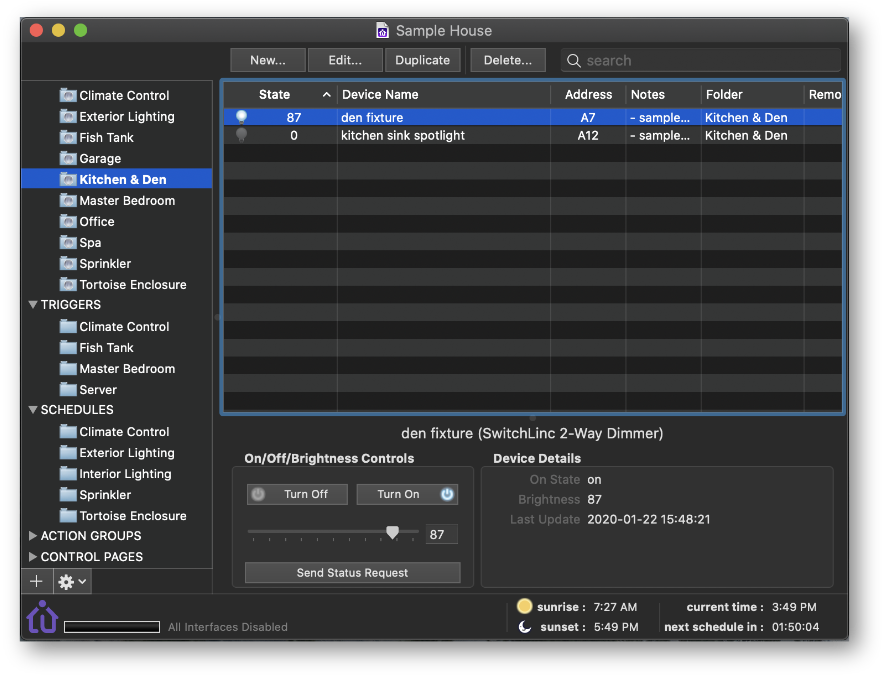Viewport: 883px width, 679px height.
Task: Sort by Folder column header
Action: tap(752, 95)
